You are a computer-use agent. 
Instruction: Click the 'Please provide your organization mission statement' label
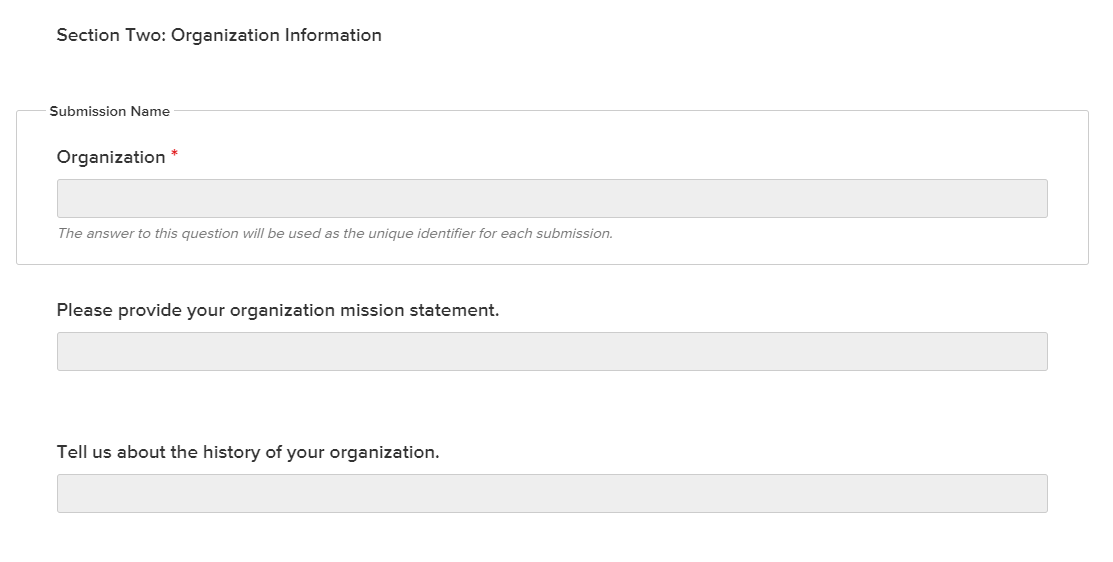tap(278, 310)
